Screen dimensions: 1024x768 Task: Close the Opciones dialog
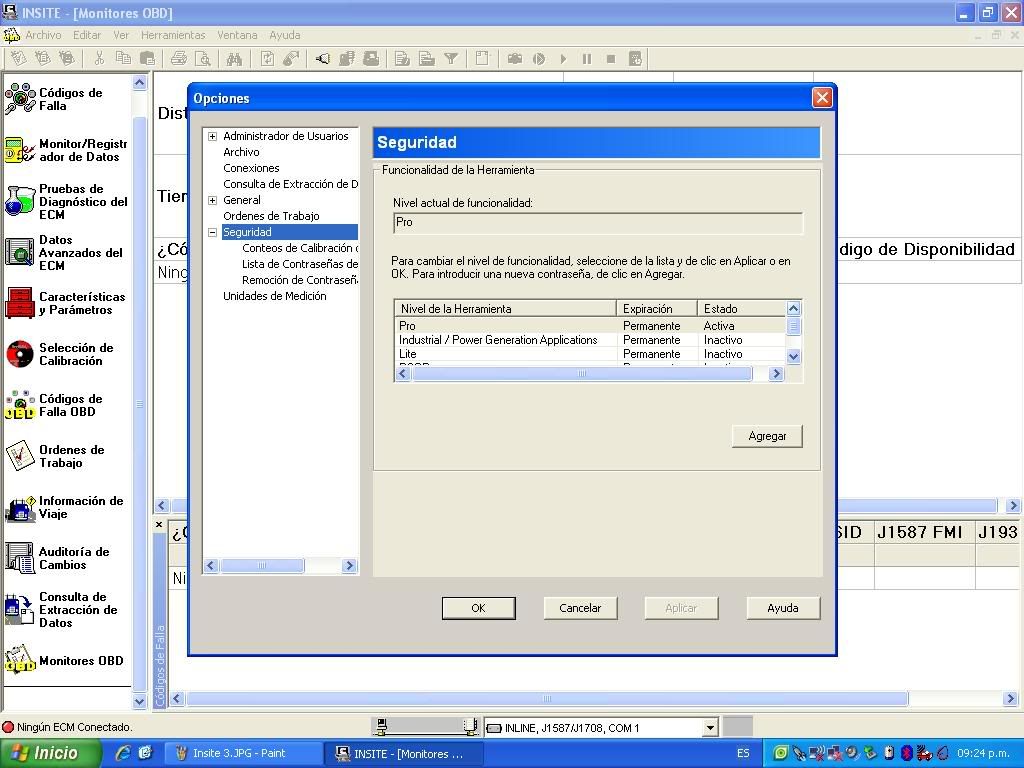tap(822, 98)
